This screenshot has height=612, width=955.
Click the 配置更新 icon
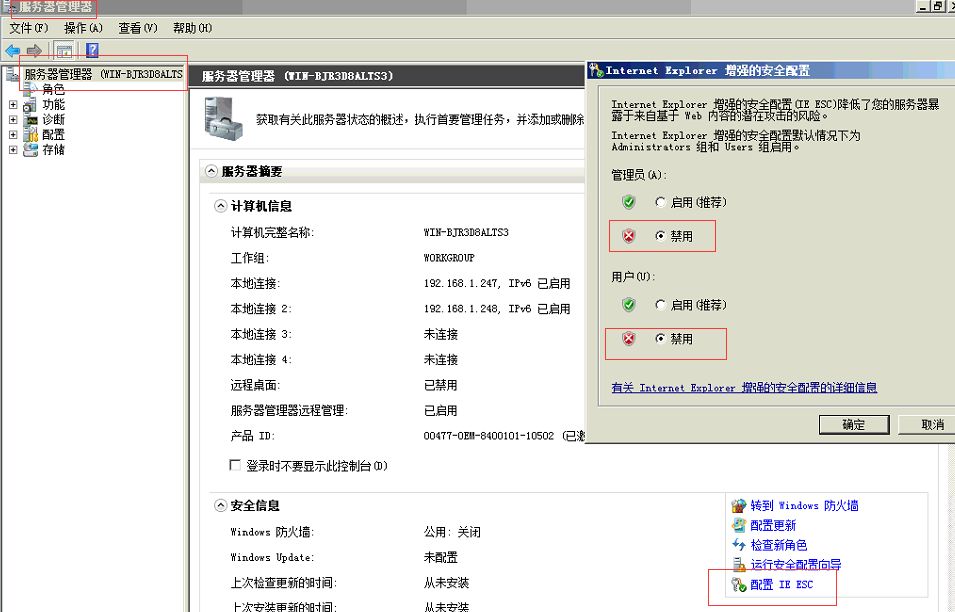pyautogui.click(x=739, y=525)
